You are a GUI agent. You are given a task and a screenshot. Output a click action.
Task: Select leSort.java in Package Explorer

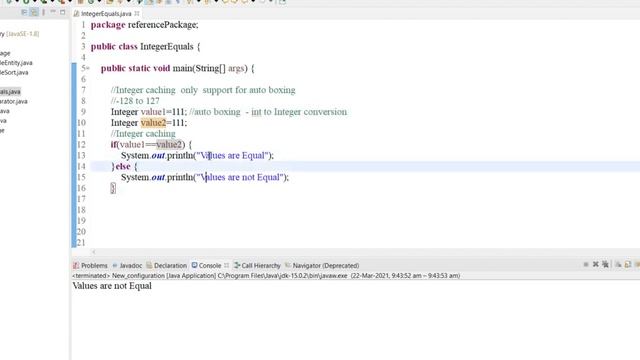[x=14, y=73]
